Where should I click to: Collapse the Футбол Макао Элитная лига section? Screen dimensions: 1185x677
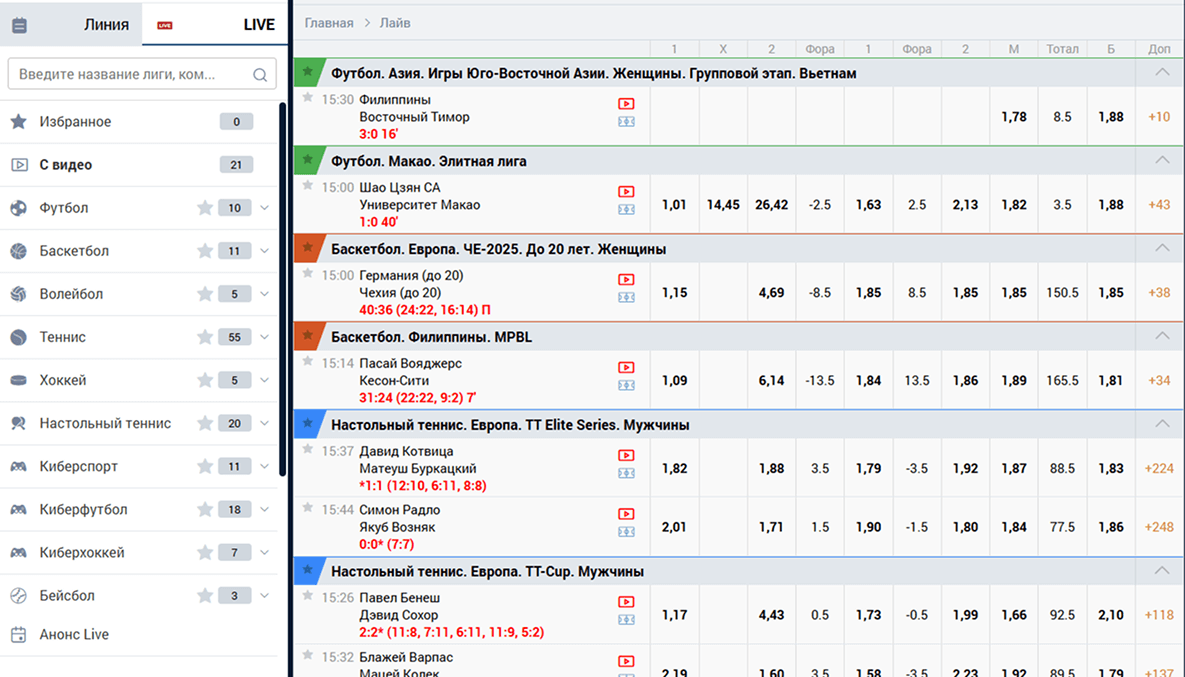coord(1161,161)
